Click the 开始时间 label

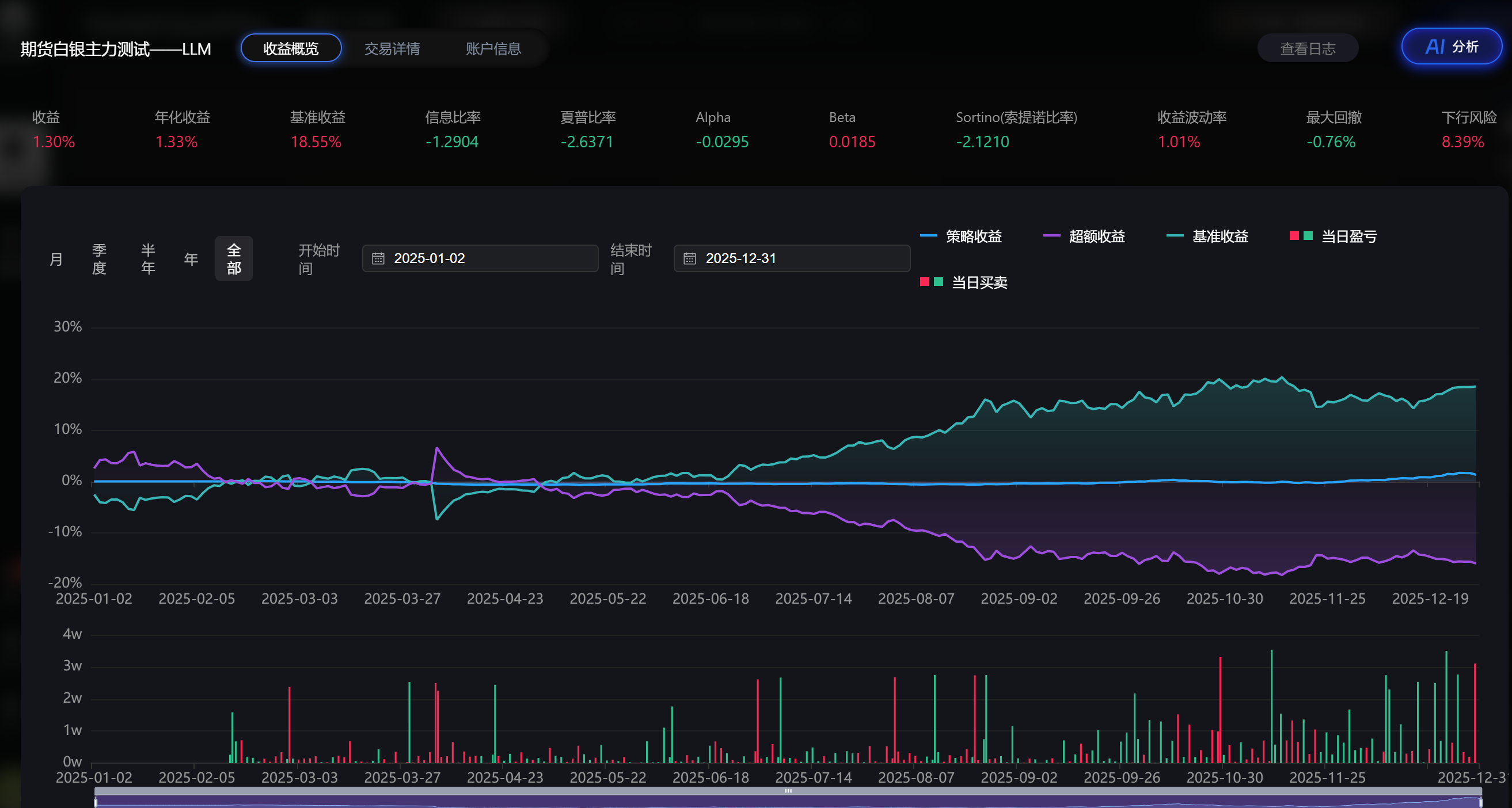click(x=320, y=260)
